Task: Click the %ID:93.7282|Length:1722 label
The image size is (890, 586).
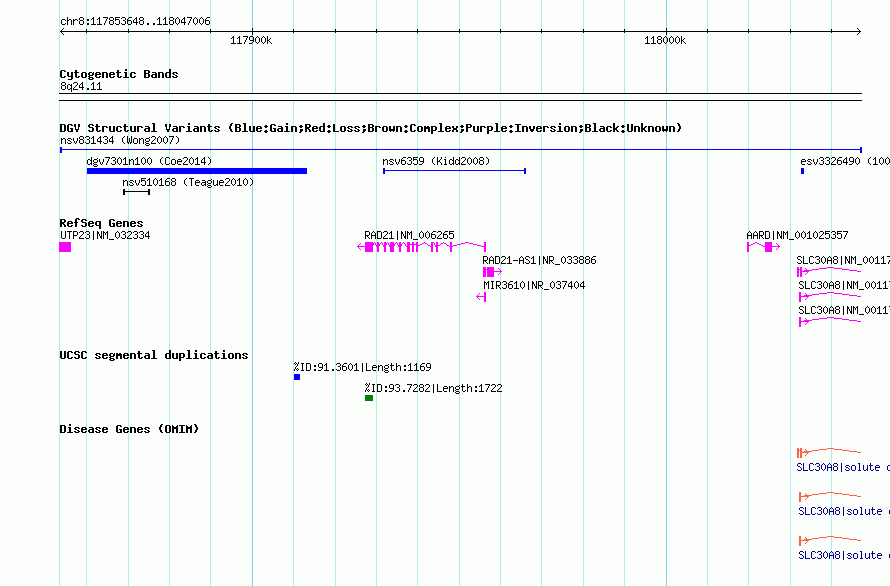Action: point(433,388)
